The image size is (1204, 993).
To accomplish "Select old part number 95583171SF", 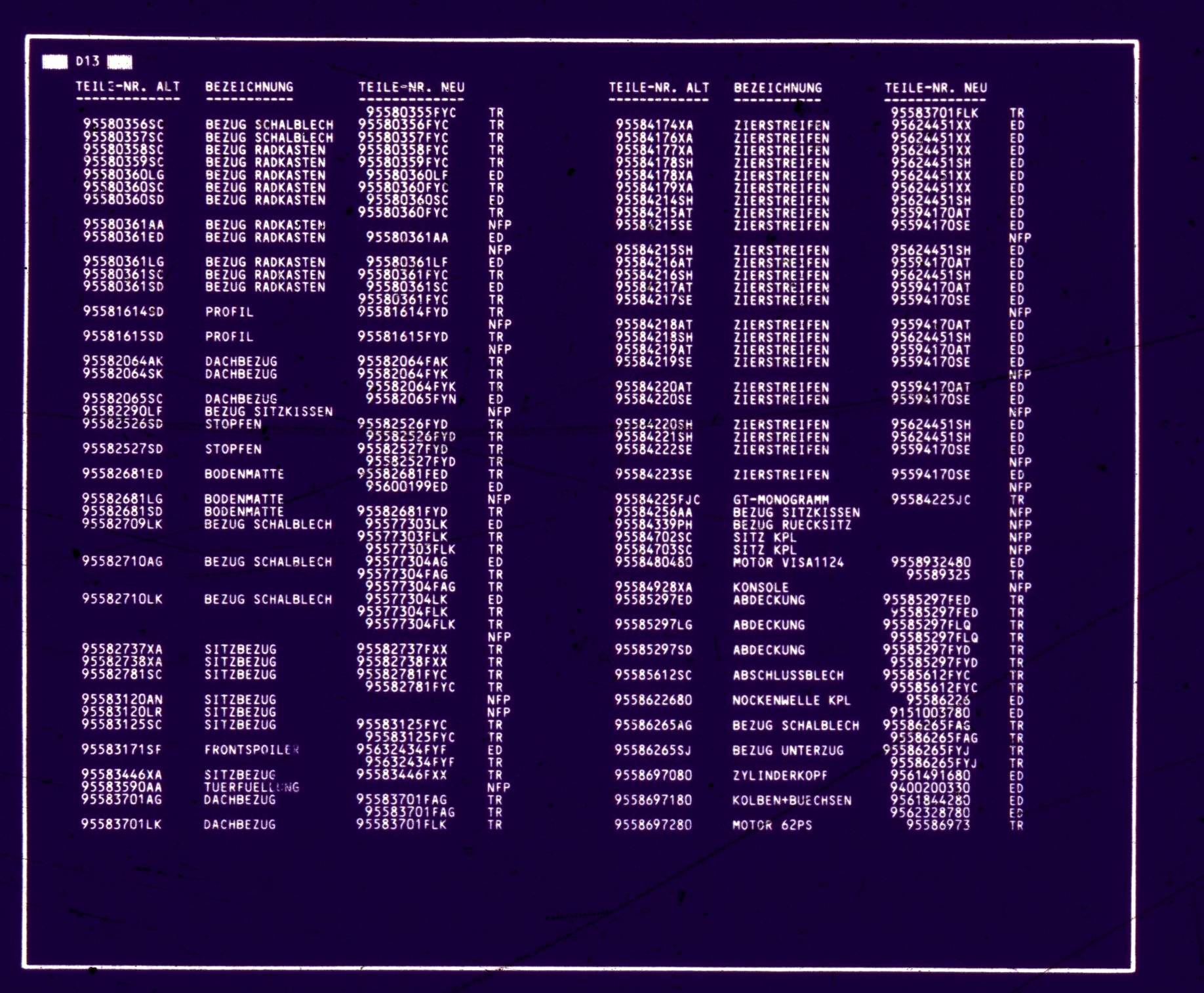I will click(122, 750).
